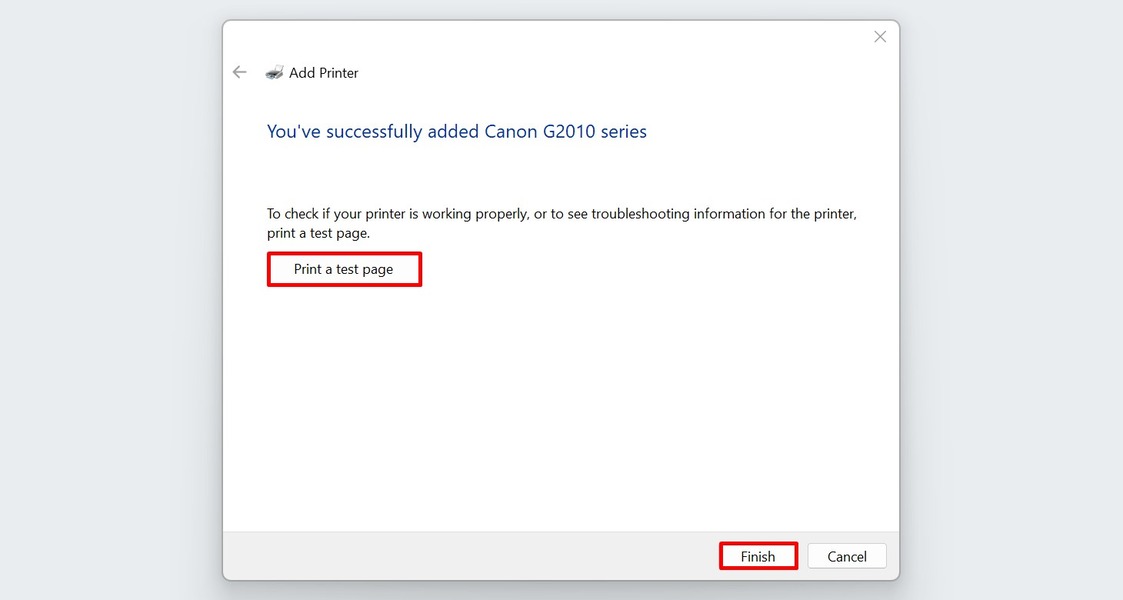Tap the small printer symbol in the titlebar
This screenshot has width=1123, height=600.
(x=273, y=71)
